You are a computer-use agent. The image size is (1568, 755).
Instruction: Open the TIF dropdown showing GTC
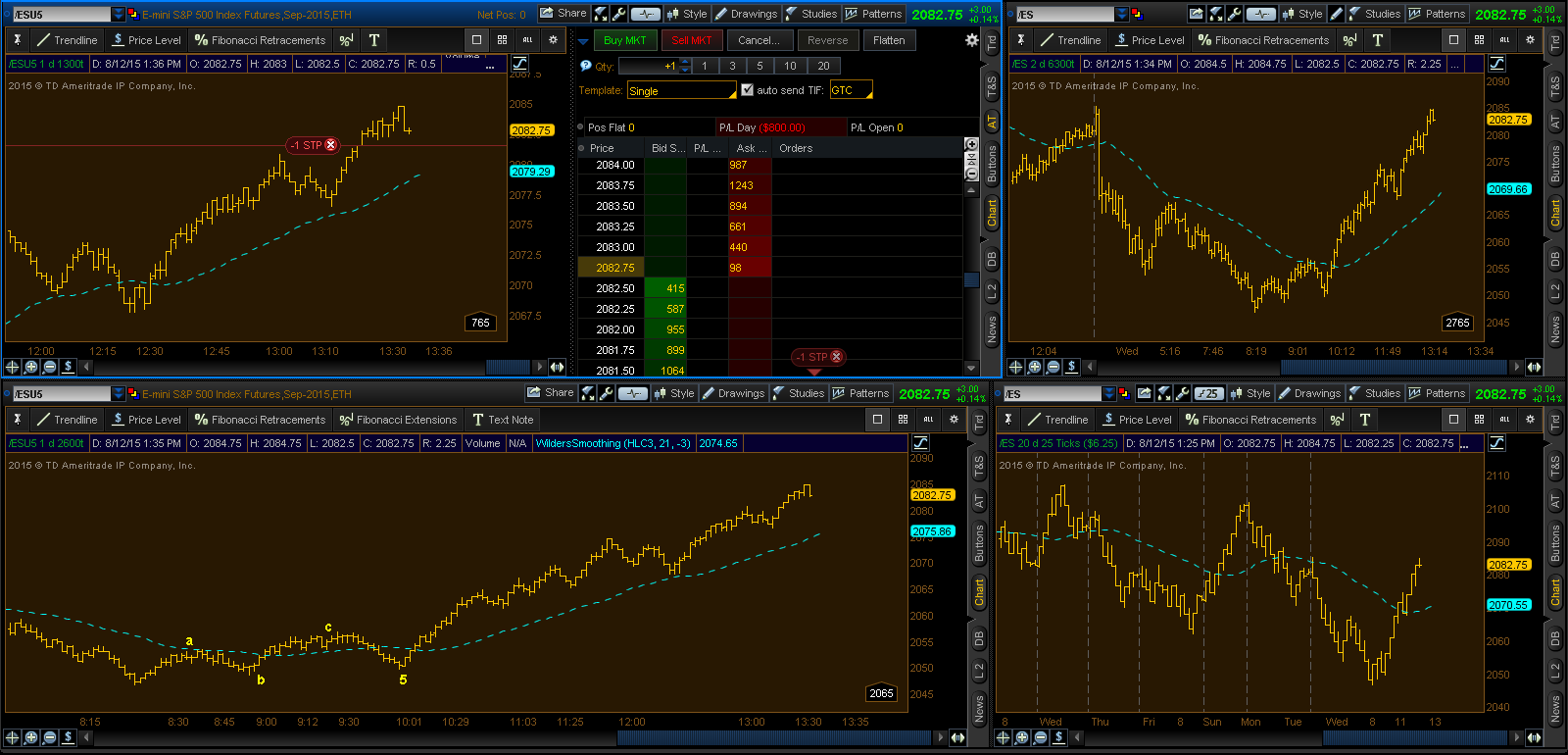pyautogui.click(x=851, y=90)
